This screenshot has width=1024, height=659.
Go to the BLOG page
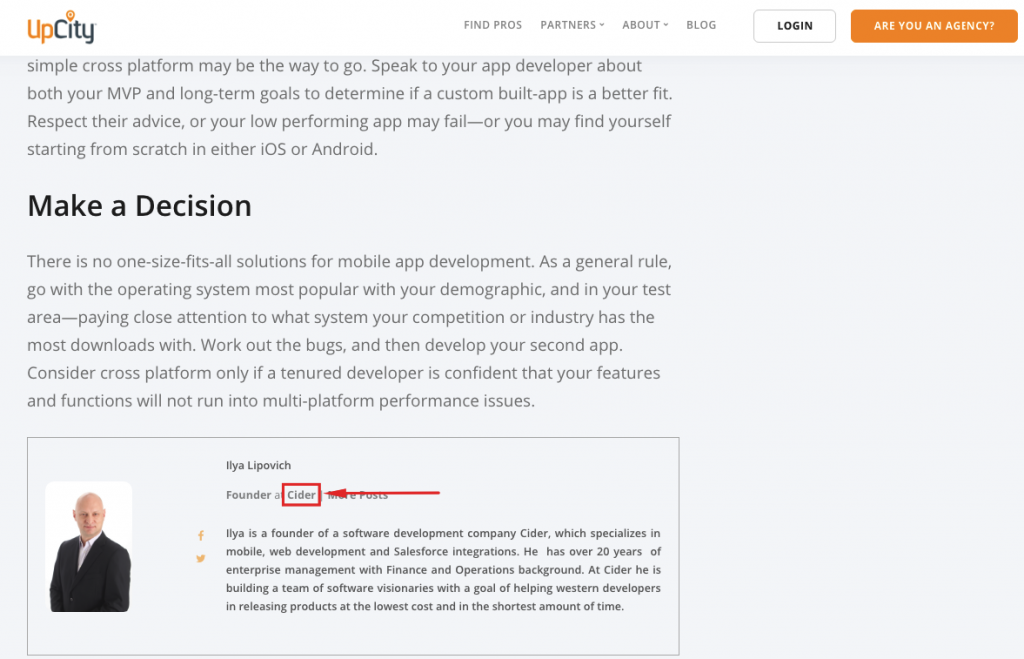pyautogui.click(x=701, y=25)
